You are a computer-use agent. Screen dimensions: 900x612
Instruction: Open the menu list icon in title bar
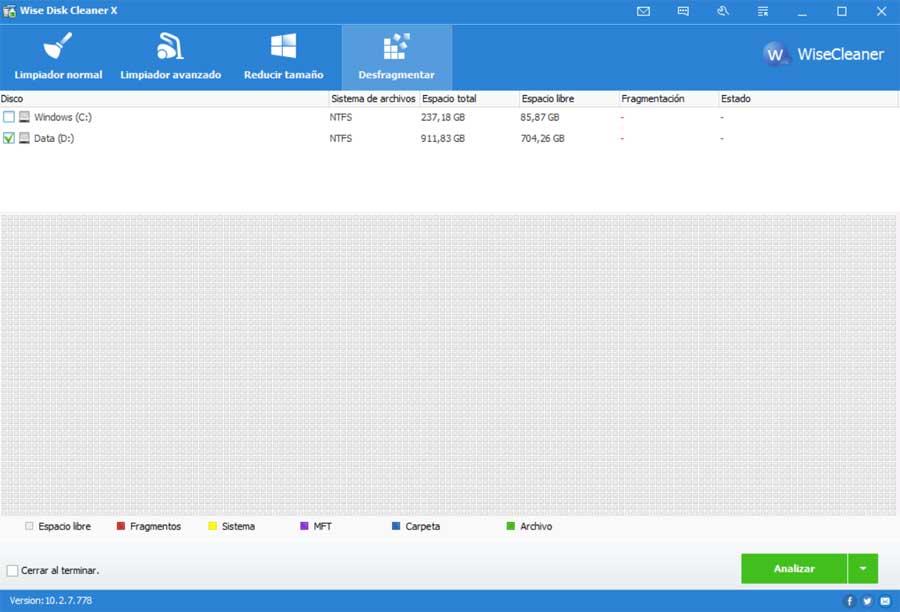[763, 11]
